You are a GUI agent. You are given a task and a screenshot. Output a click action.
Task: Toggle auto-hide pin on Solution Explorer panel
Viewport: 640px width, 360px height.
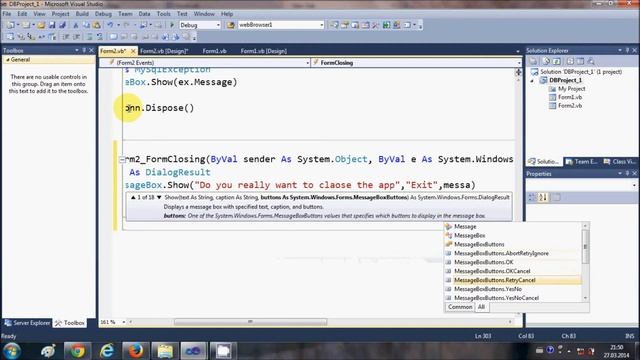click(627, 50)
